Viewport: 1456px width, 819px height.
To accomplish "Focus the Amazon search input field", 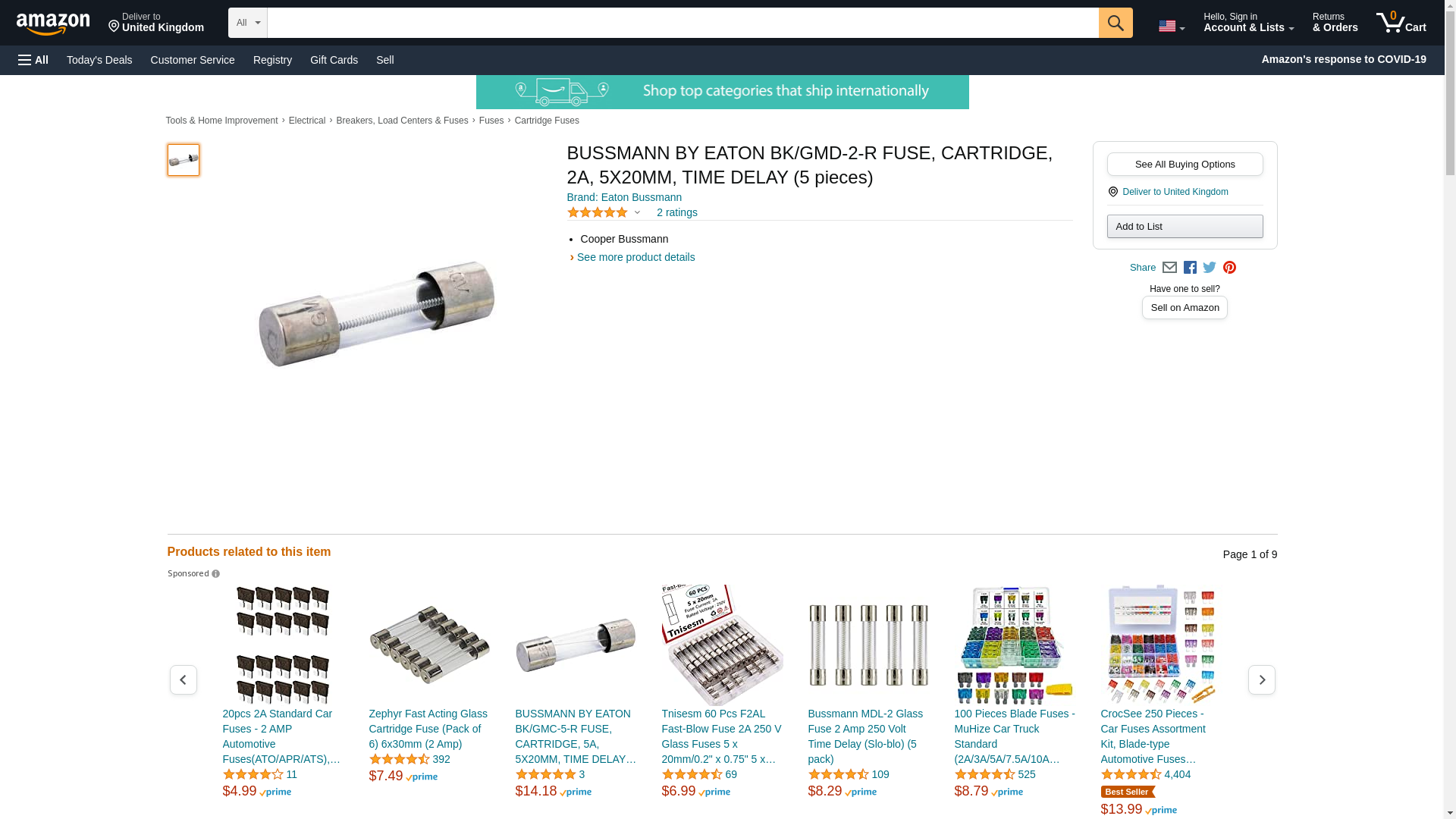I will [682, 23].
